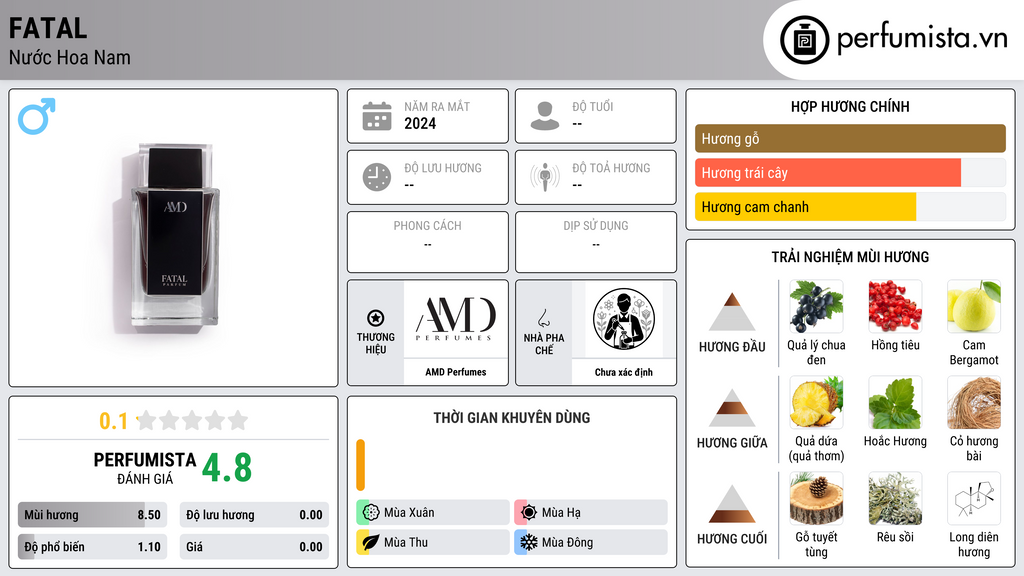Screen dimensions: 1024x576
Task: Click the clock icon beside Độ lưu hương
Action: (x=377, y=177)
